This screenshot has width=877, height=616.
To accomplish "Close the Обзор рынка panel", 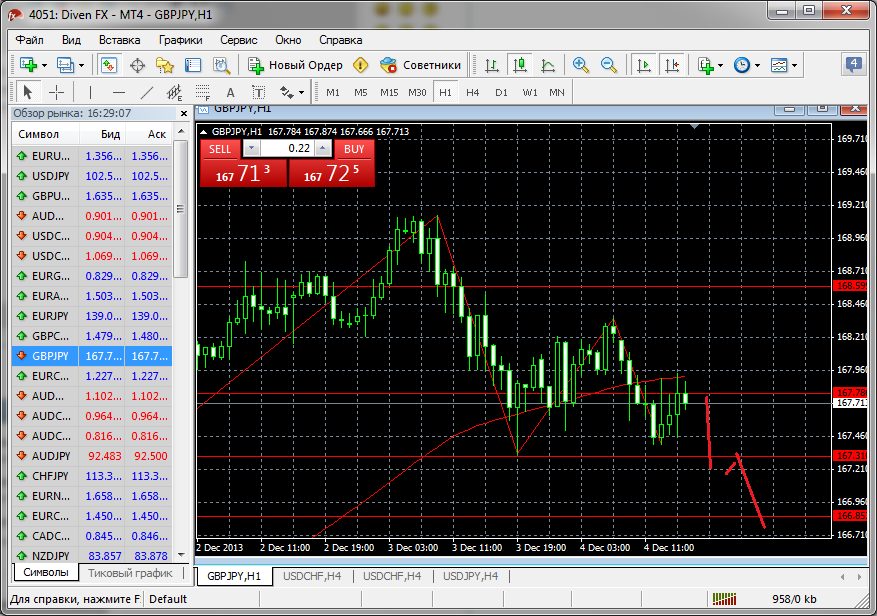I will 183,113.
